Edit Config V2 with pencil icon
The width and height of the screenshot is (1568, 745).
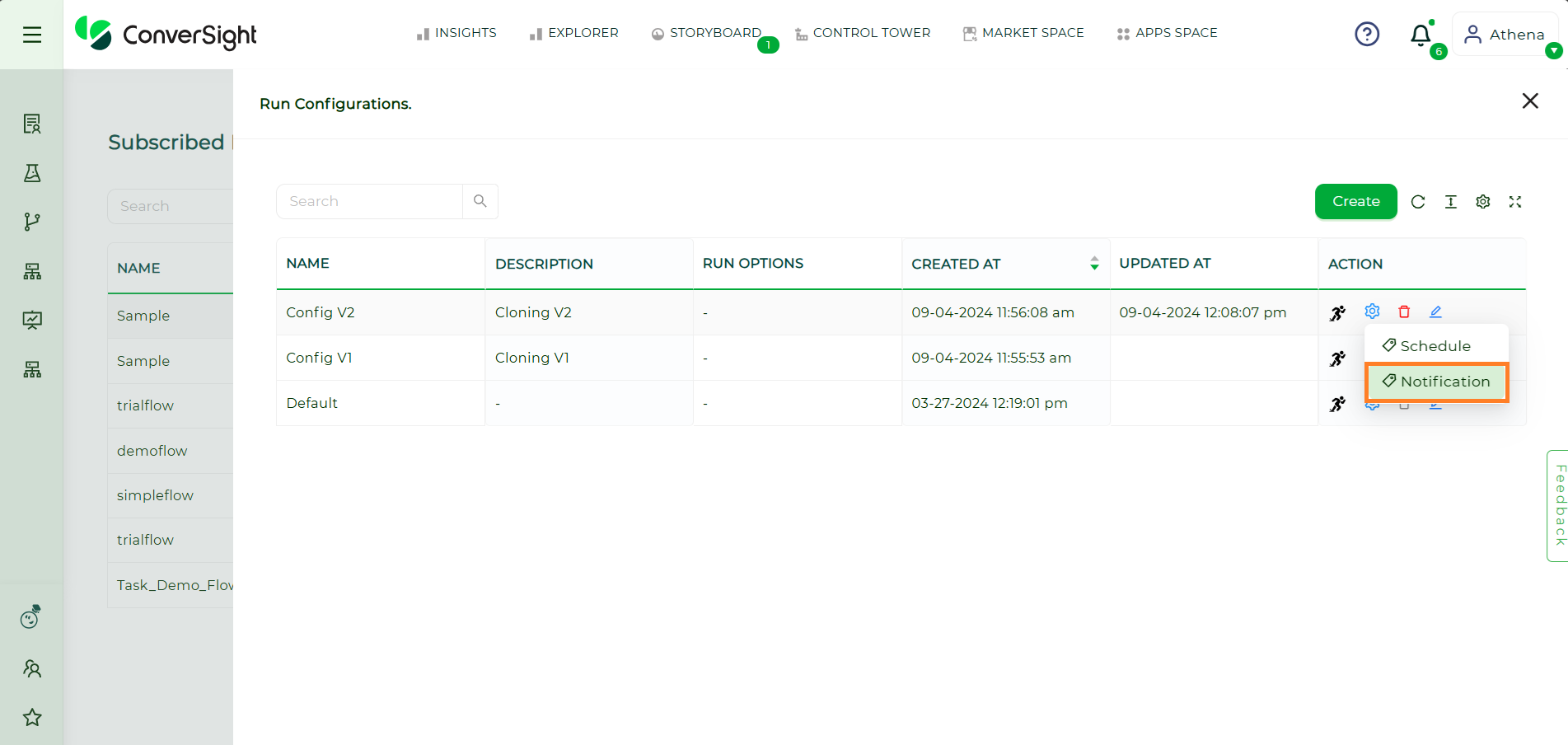[x=1435, y=312]
